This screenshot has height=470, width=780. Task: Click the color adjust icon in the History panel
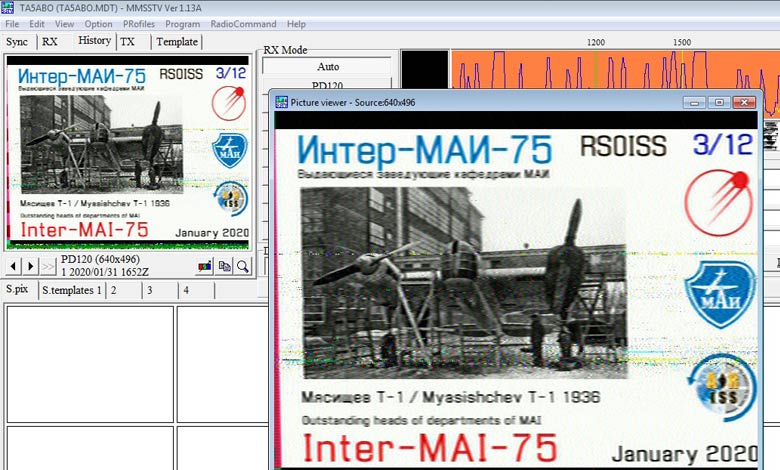[x=205, y=267]
